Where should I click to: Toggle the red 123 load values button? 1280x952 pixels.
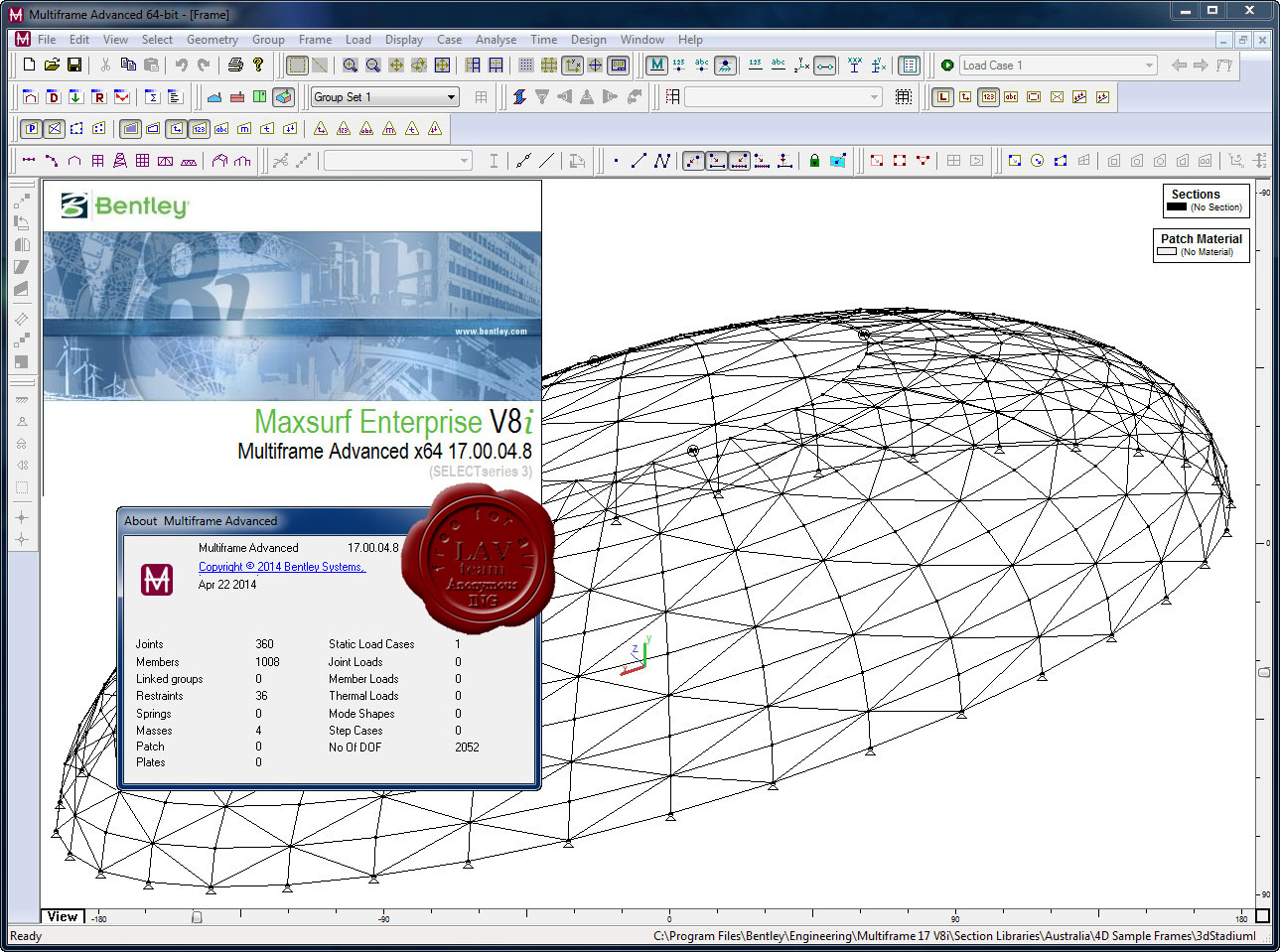pos(988,96)
